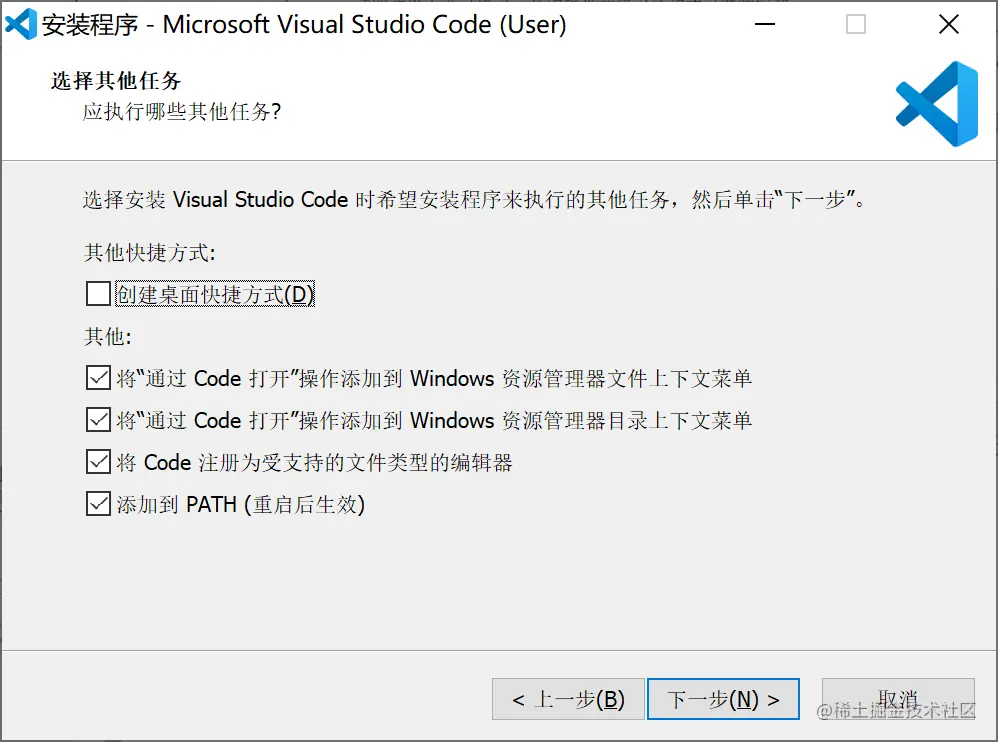This screenshot has height=742, width=998.
Task: Click the VS Code icon in title bar
Action: (21, 24)
